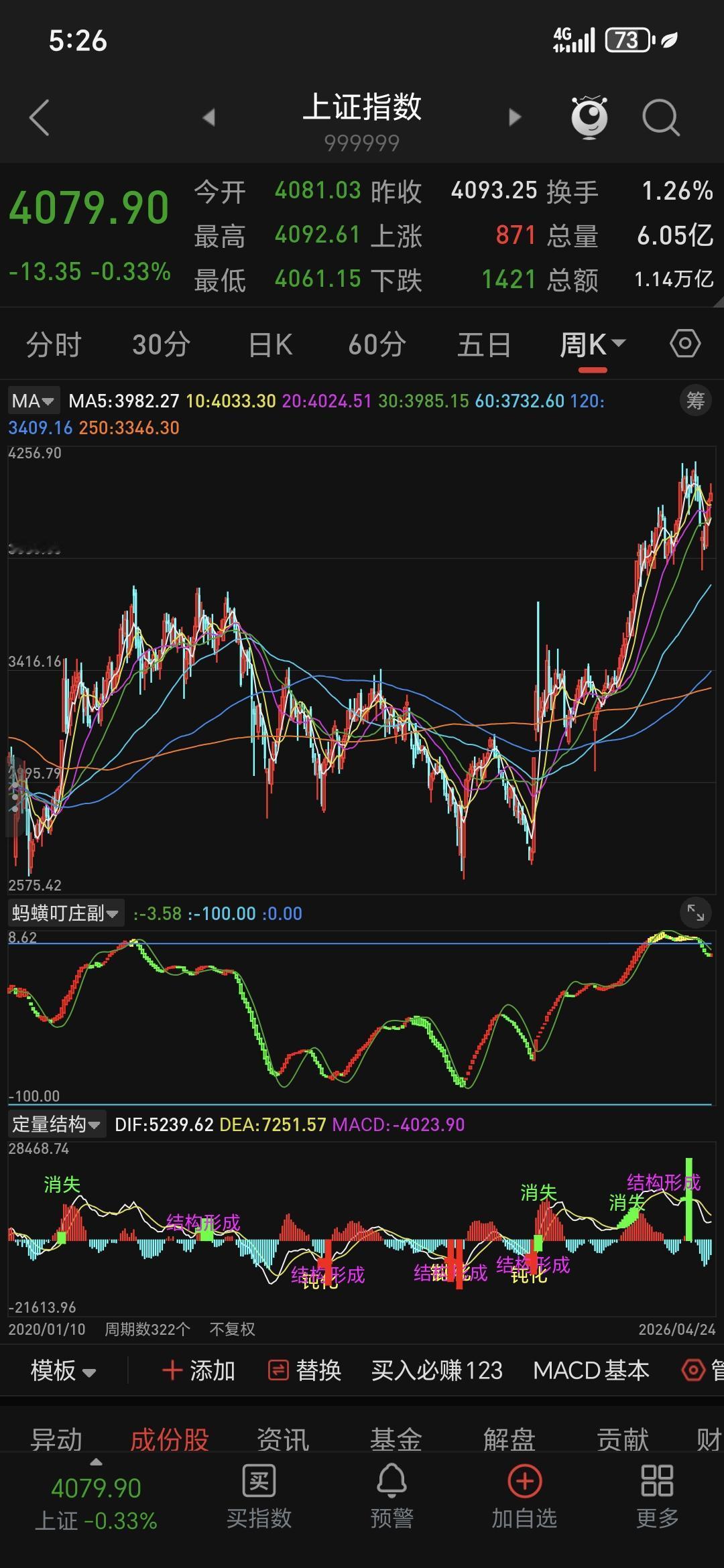This screenshot has height=1568, width=724.
Task: Tap the 买指数 buy index icon
Action: click(x=259, y=1496)
